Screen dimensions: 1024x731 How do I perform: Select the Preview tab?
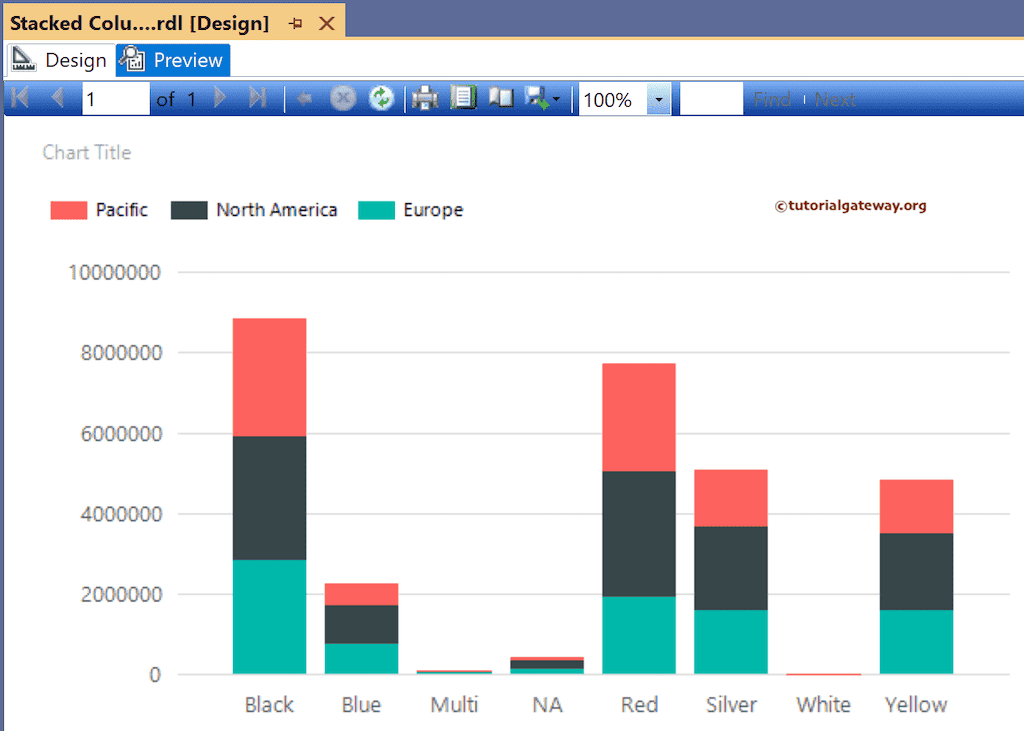(x=184, y=59)
